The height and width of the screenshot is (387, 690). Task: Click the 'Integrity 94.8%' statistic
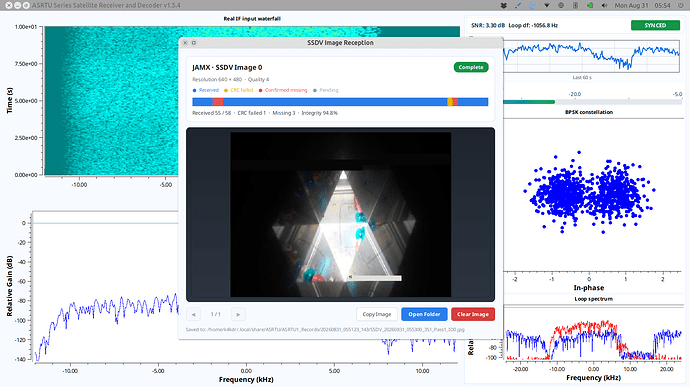pos(319,113)
